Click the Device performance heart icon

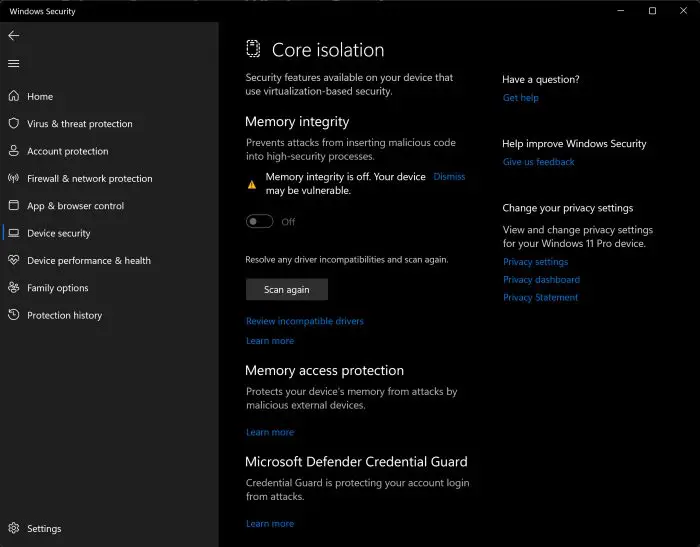tap(14, 260)
